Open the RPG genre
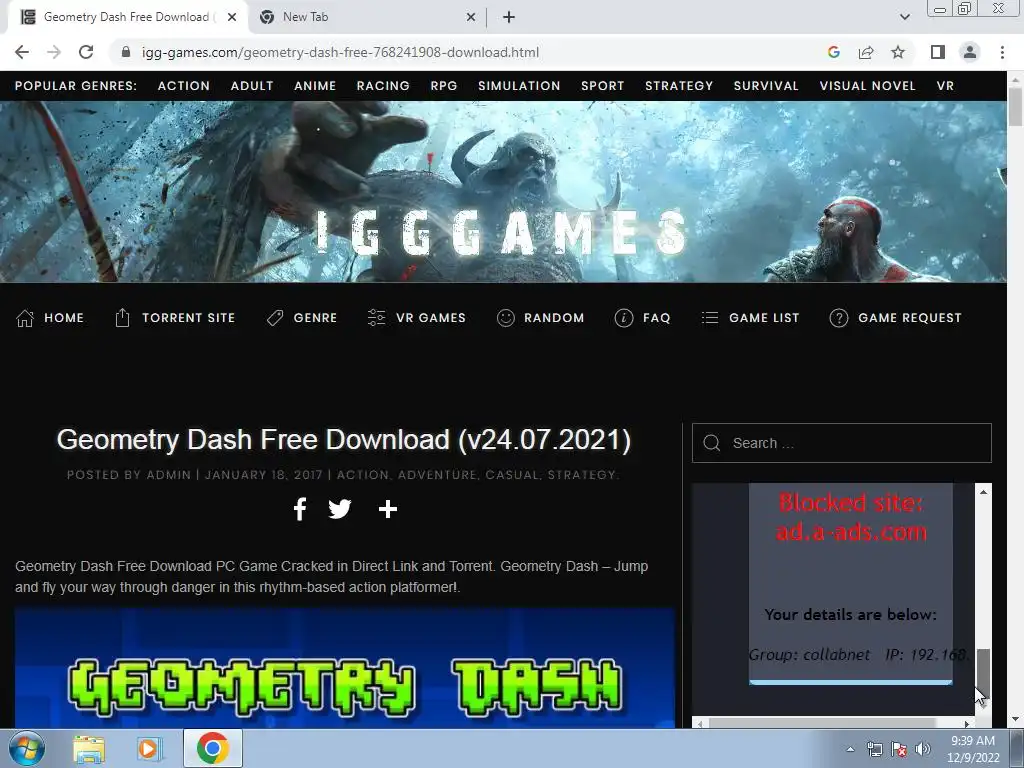1024x768 pixels. pyautogui.click(x=443, y=86)
